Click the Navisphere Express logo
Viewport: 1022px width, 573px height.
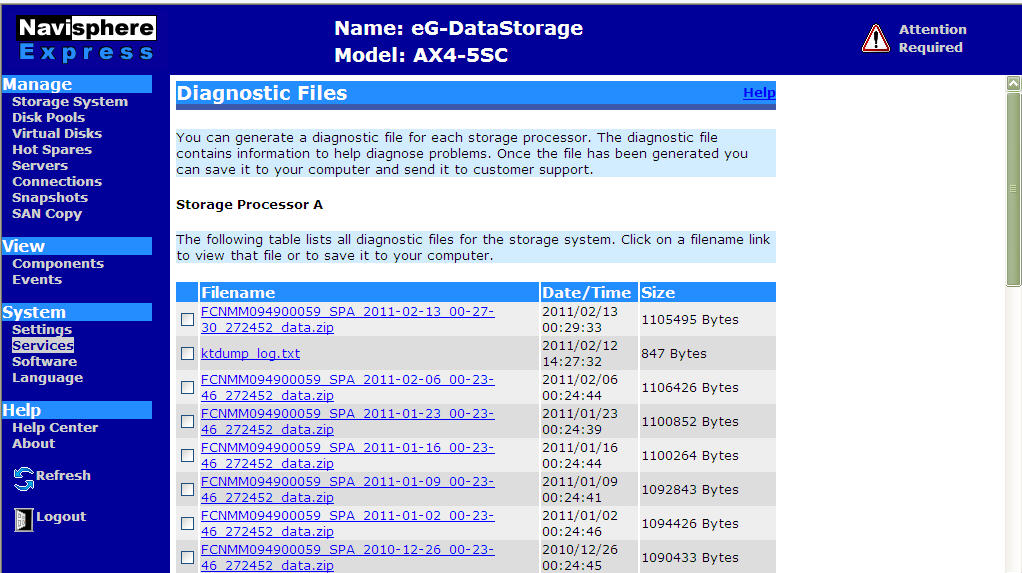click(87, 38)
